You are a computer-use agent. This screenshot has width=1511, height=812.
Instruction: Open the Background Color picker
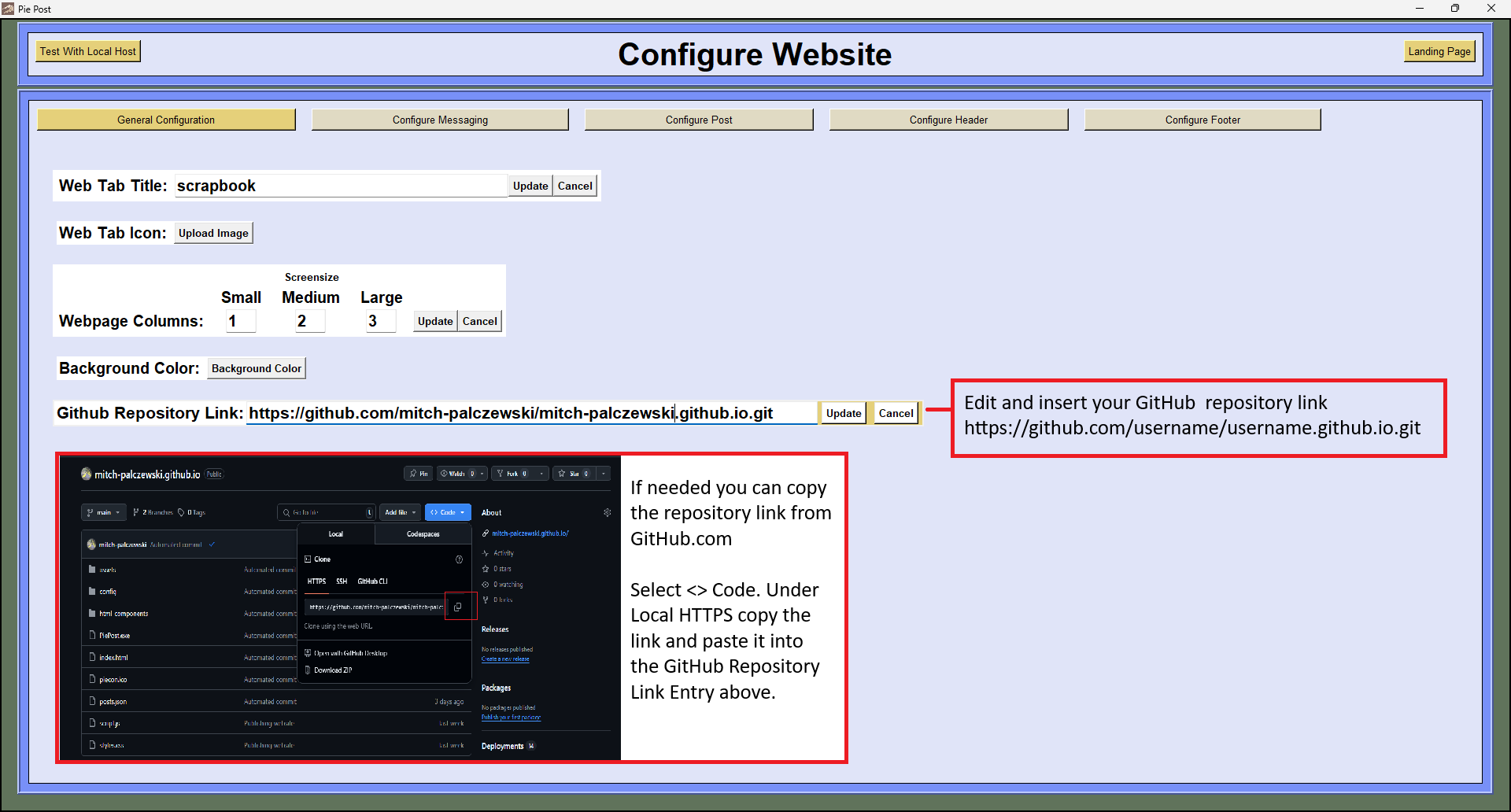tap(257, 368)
